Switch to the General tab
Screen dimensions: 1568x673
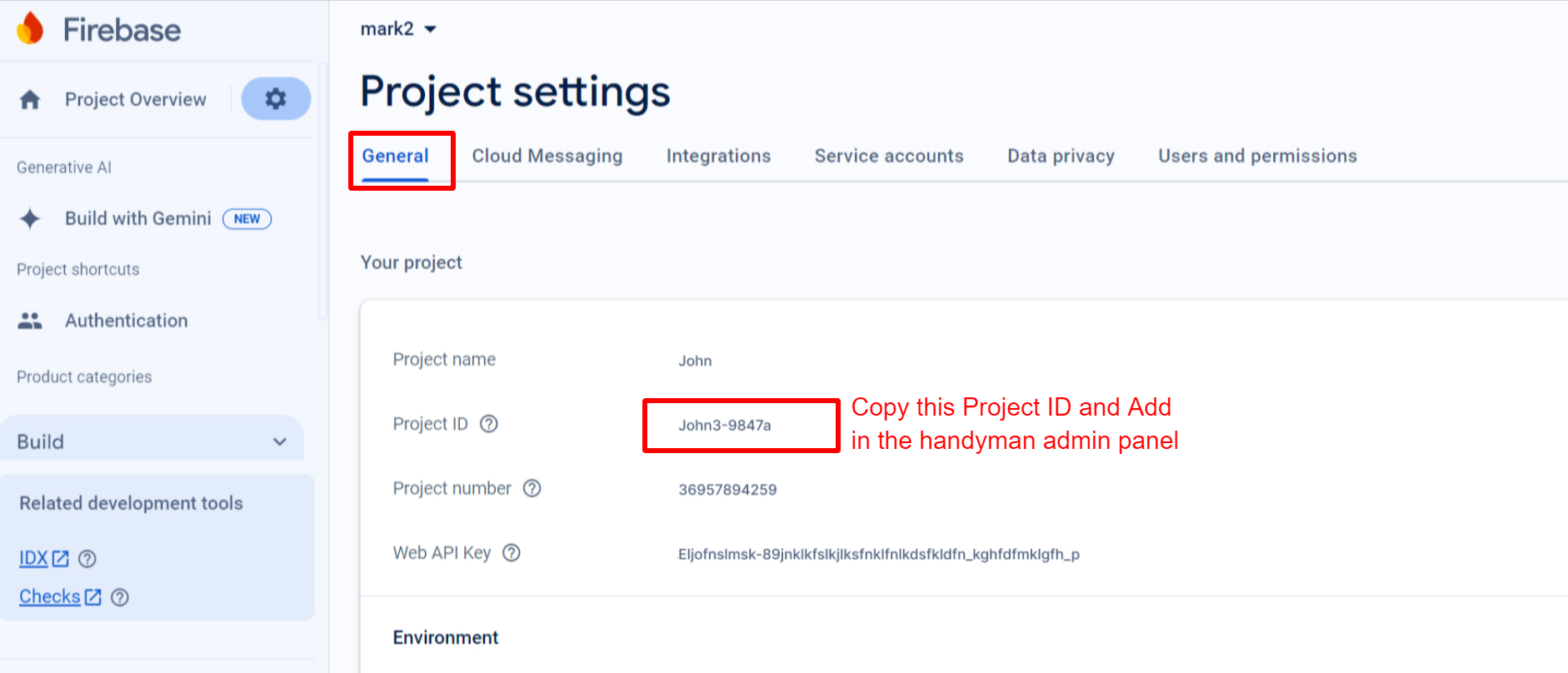(x=395, y=157)
